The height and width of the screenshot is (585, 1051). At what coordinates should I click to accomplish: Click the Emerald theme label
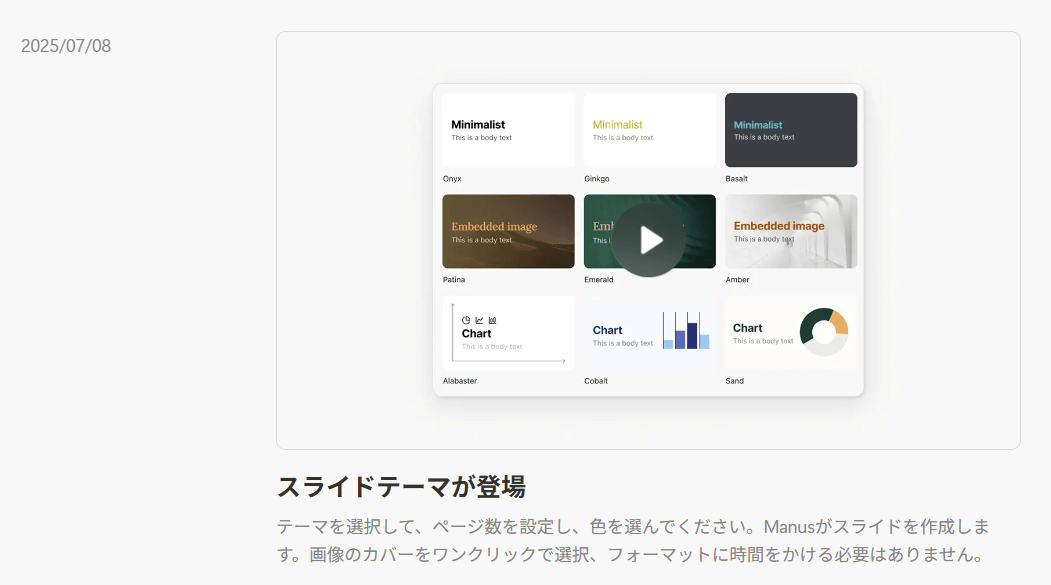pyautogui.click(x=599, y=279)
